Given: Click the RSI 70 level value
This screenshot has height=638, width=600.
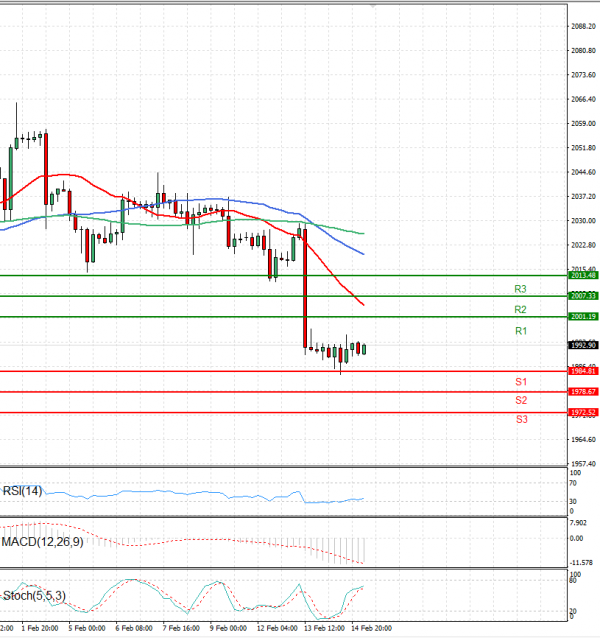Looking at the screenshot, I should click(x=573, y=483).
